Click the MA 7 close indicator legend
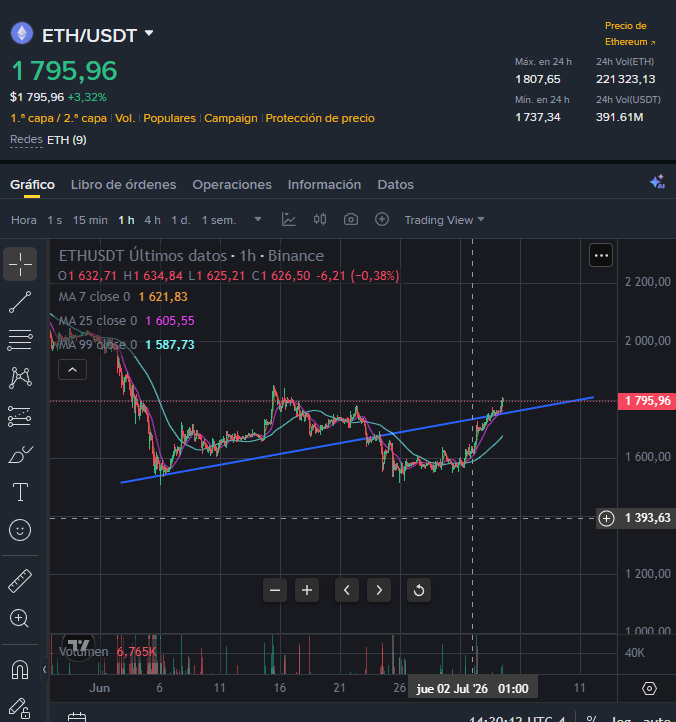Screen dimensions: 676x722 tap(123, 297)
